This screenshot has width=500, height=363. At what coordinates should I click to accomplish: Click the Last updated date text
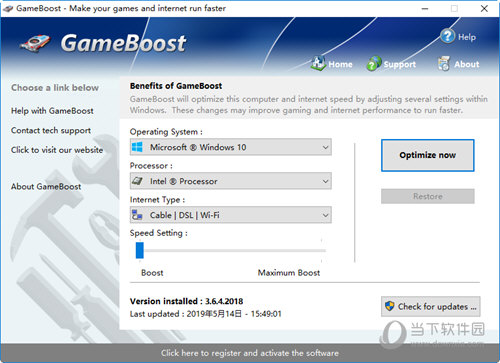(x=206, y=314)
